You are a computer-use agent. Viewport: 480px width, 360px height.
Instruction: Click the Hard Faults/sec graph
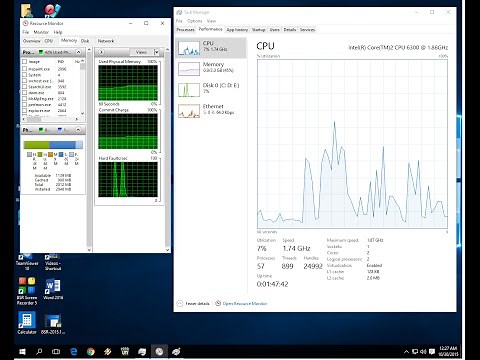[x=128, y=179]
